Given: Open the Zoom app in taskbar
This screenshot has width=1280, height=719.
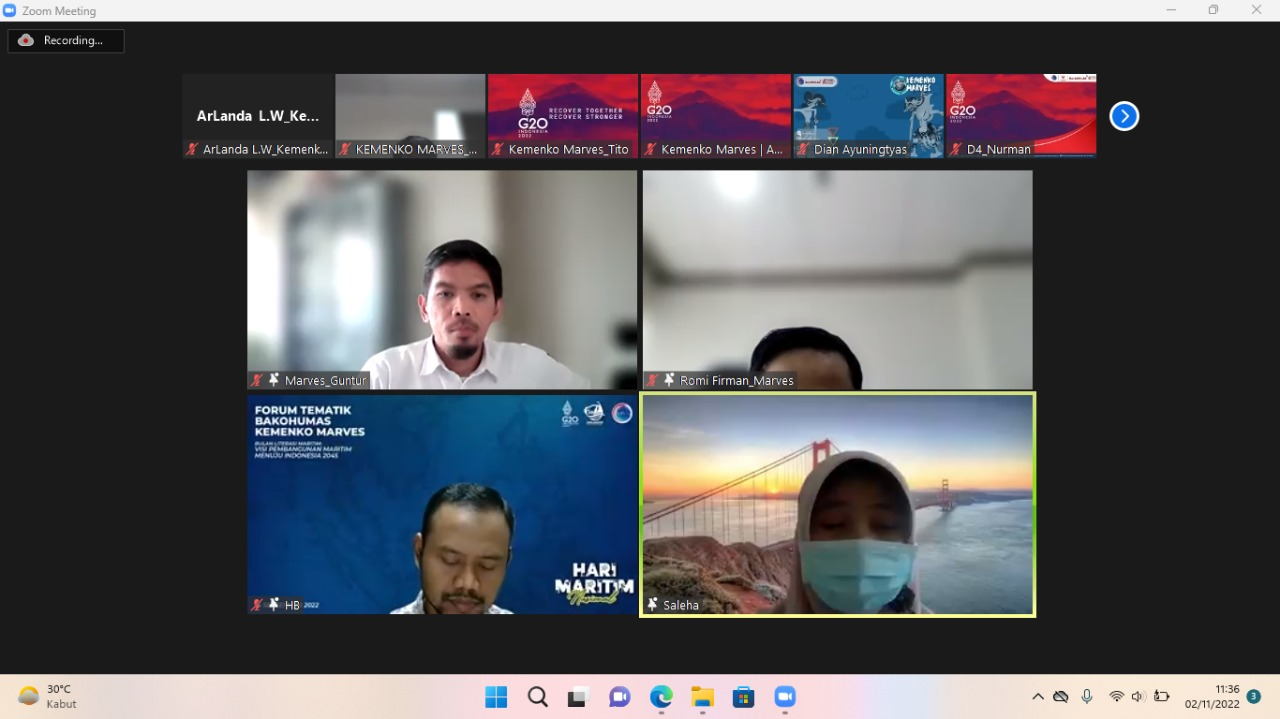Looking at the screenshot, I should (785, 697).
